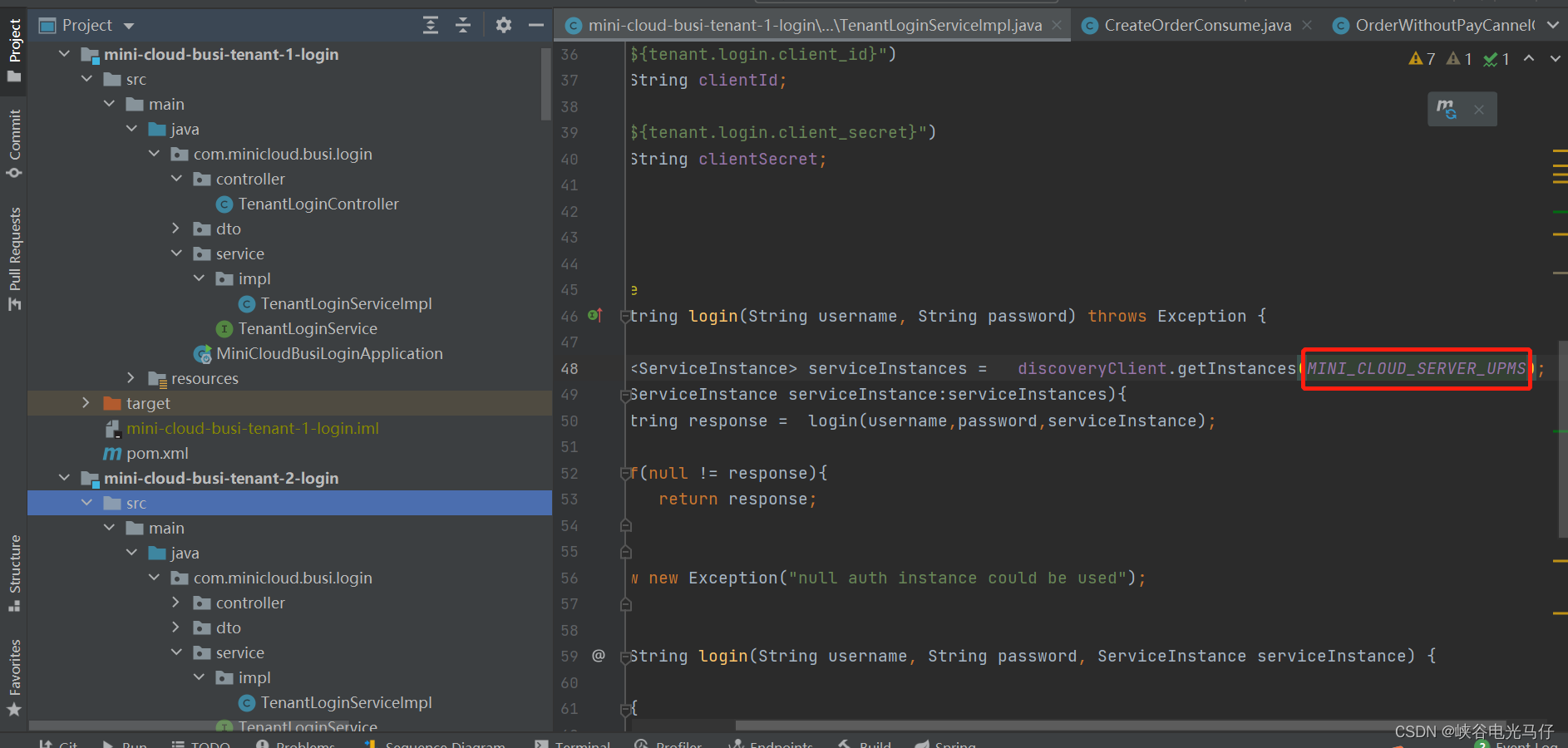Click the Load Maven Changes icon

pos(1447,109)
